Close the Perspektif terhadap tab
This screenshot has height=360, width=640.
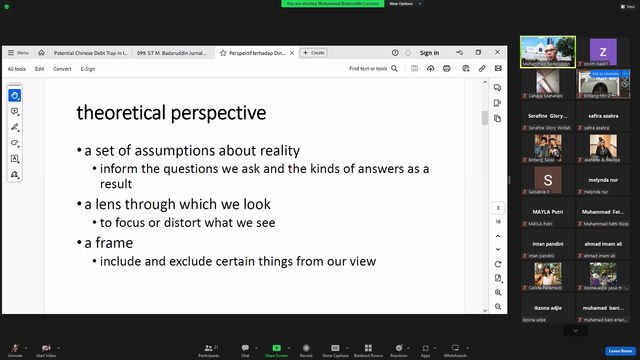pos(292,53)
